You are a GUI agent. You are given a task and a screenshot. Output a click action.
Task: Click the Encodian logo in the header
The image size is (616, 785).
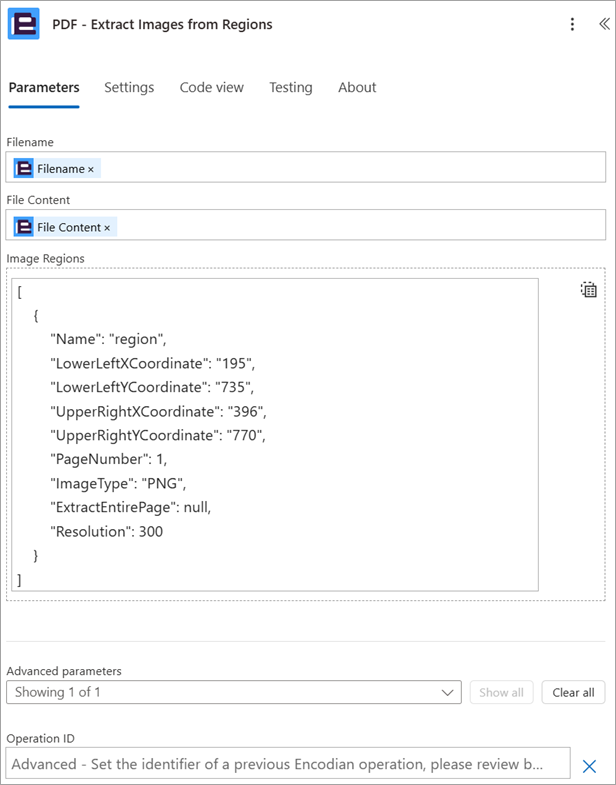(x=24, y=24)
